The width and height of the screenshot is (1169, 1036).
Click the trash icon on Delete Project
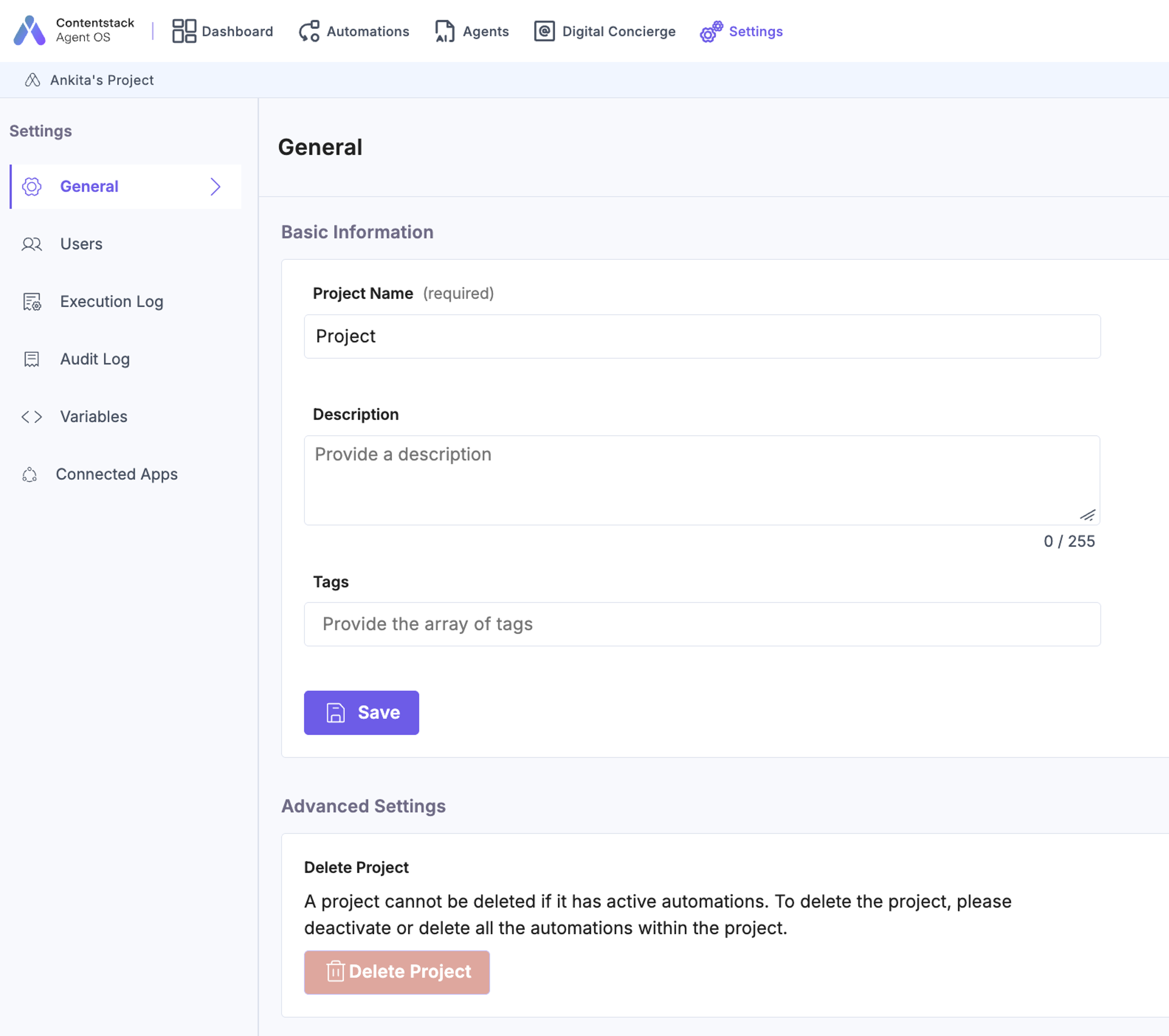pyautogui.click(x=335, y=971)
